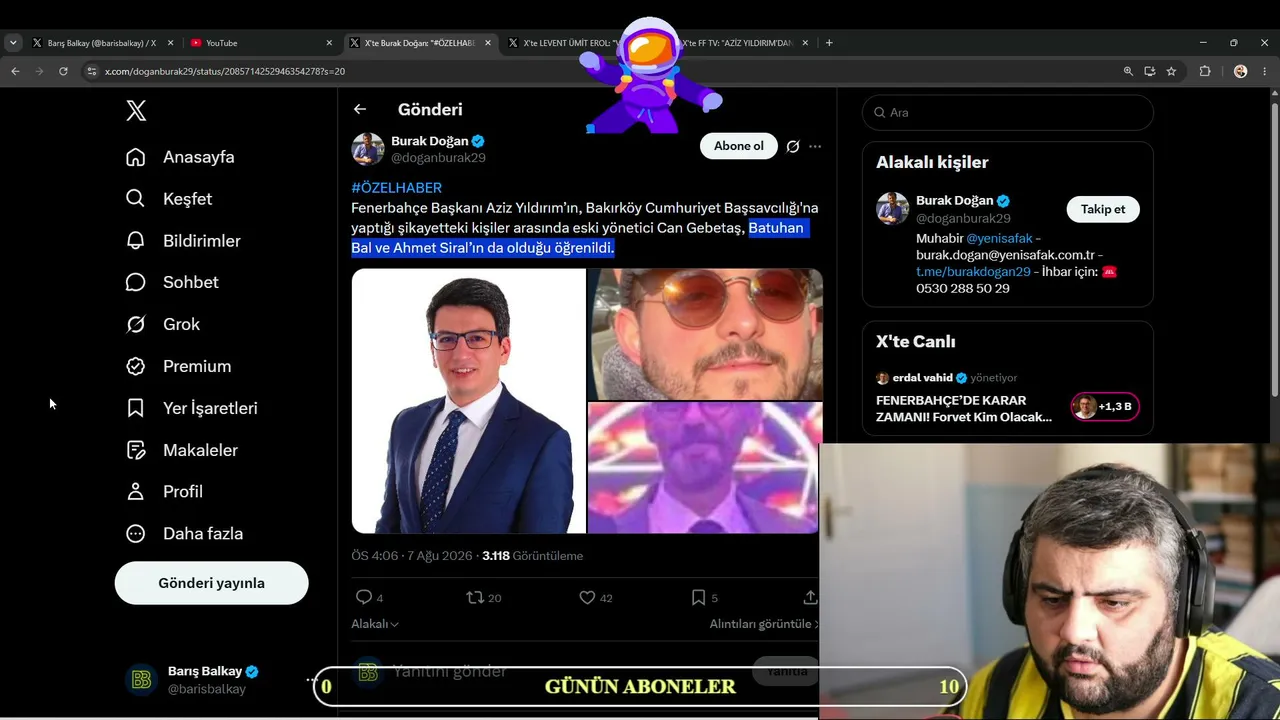Click the browser reload button

pos(63,71)
